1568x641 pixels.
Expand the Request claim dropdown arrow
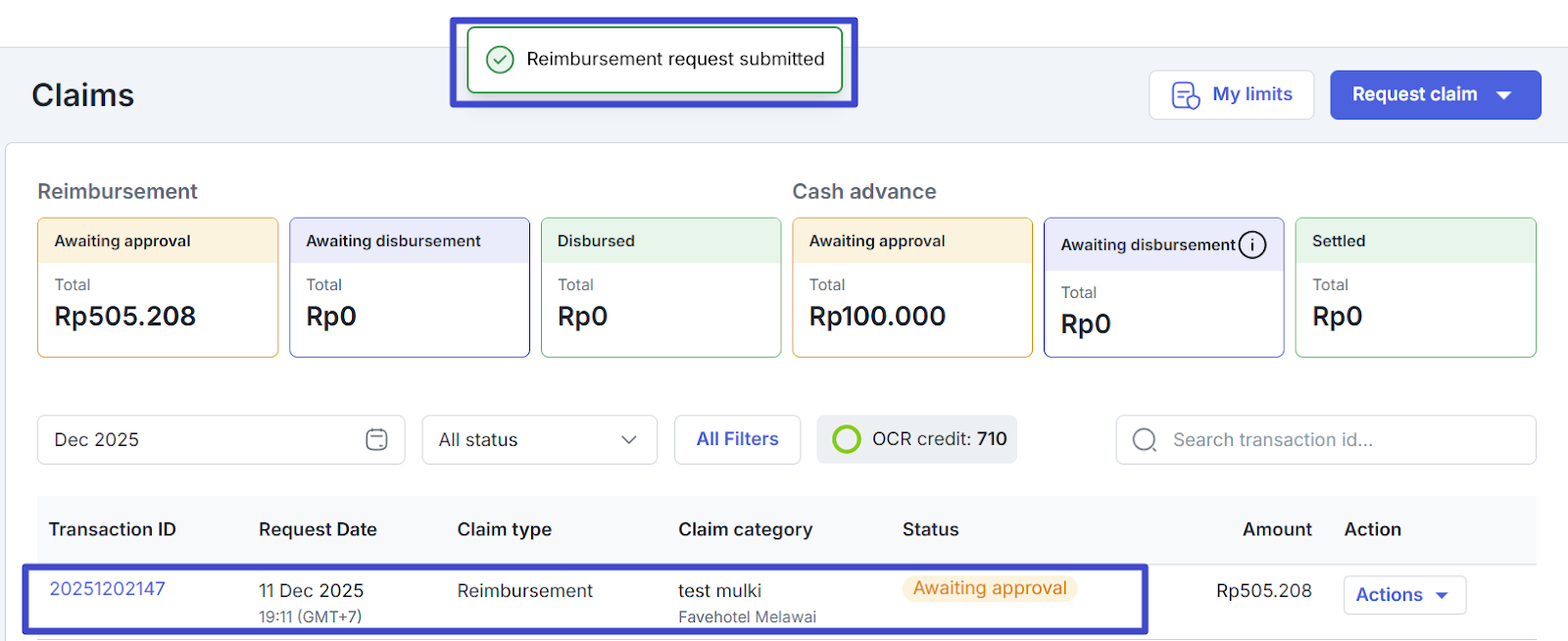(x=1504, y=95)
